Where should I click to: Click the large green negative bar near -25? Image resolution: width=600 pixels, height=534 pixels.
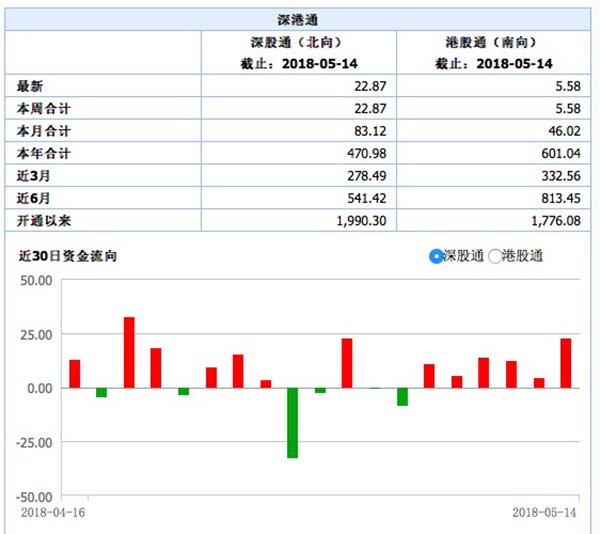292,423
